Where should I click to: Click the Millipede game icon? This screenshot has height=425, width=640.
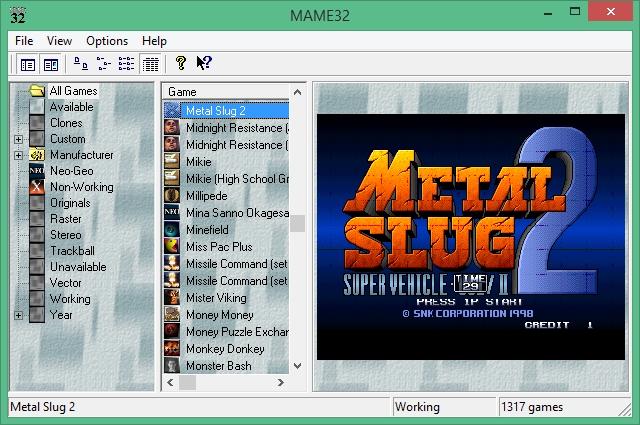tap(172, 196)
